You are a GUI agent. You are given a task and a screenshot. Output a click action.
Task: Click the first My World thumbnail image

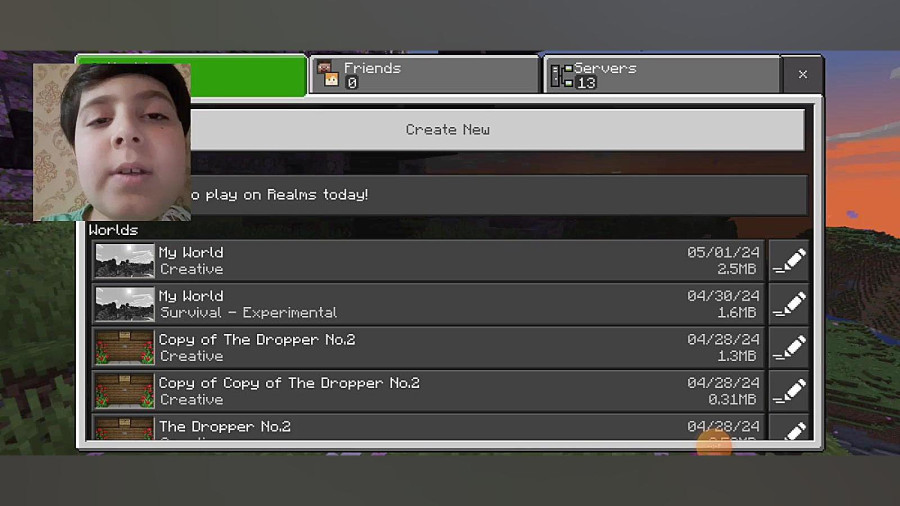pyautogui.click(x=125, y=261)
